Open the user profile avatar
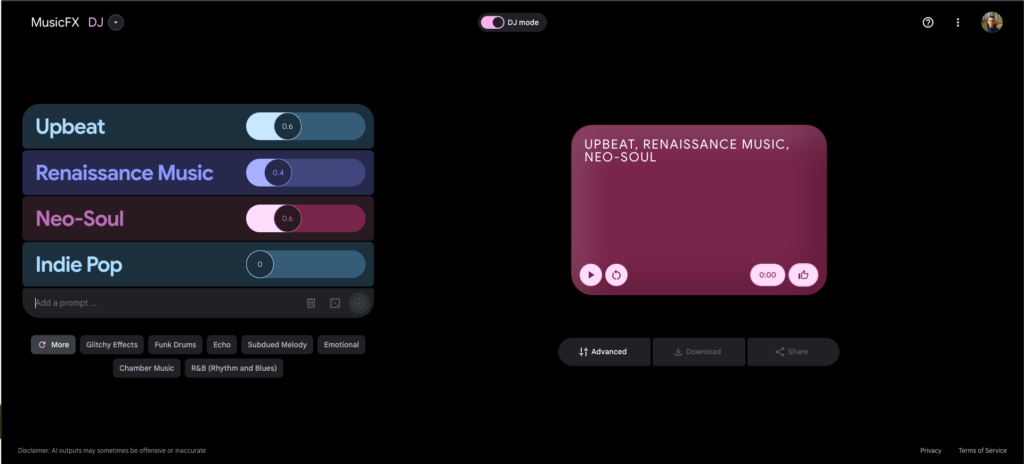 [x=991, y=22]
